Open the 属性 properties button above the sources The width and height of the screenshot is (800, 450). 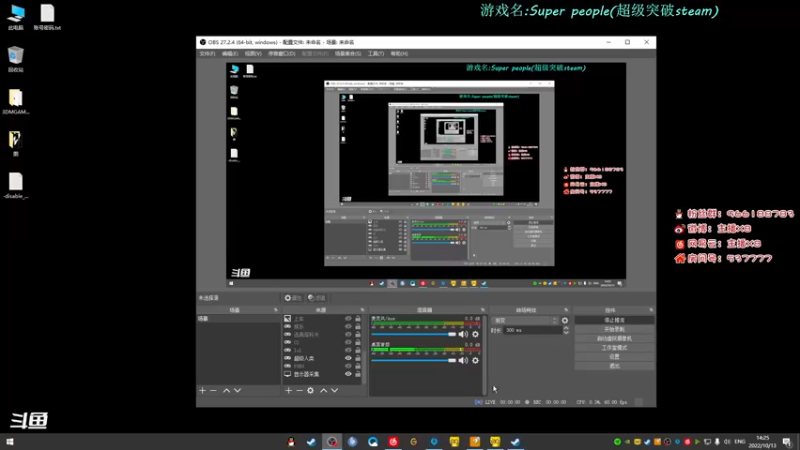(x=293, y=298)
